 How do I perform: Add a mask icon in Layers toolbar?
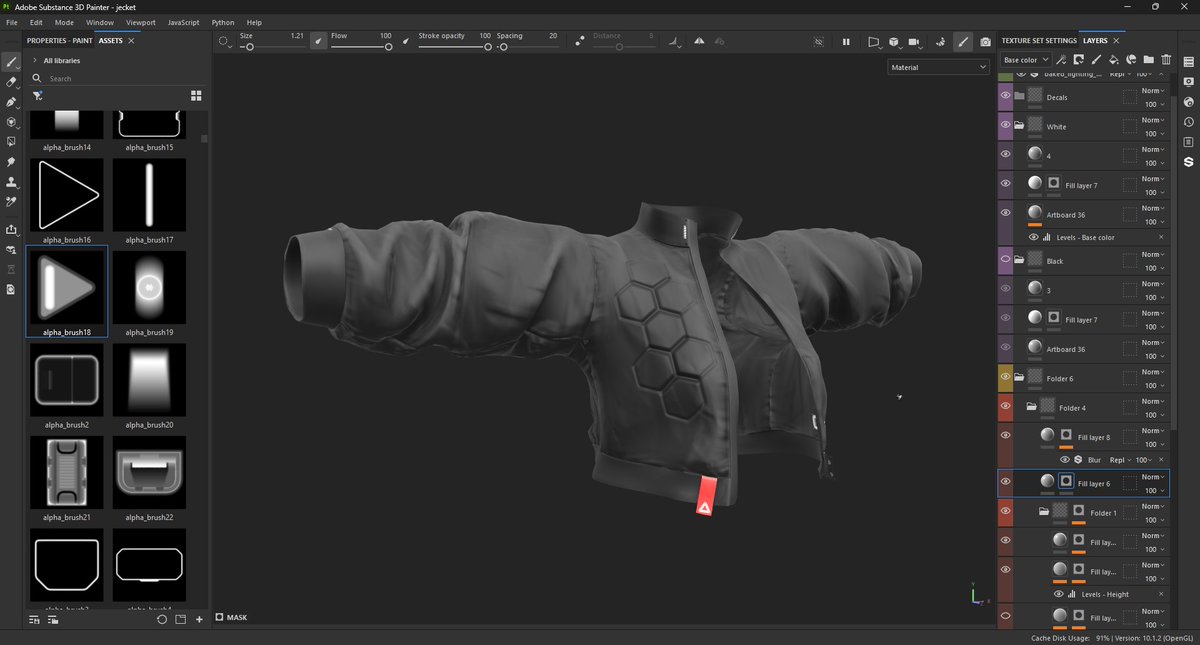click(x=1079, y=60)
